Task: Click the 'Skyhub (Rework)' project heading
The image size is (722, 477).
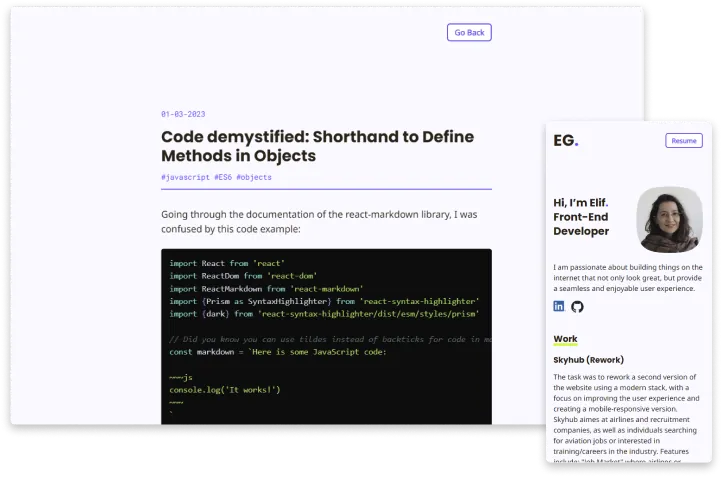Action: [x=588, y=360]
